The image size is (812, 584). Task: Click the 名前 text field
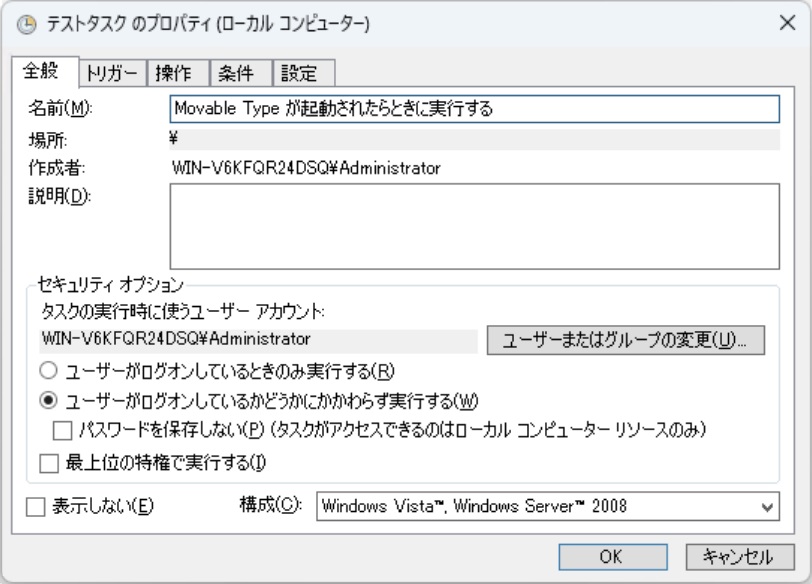coord(474,108)
